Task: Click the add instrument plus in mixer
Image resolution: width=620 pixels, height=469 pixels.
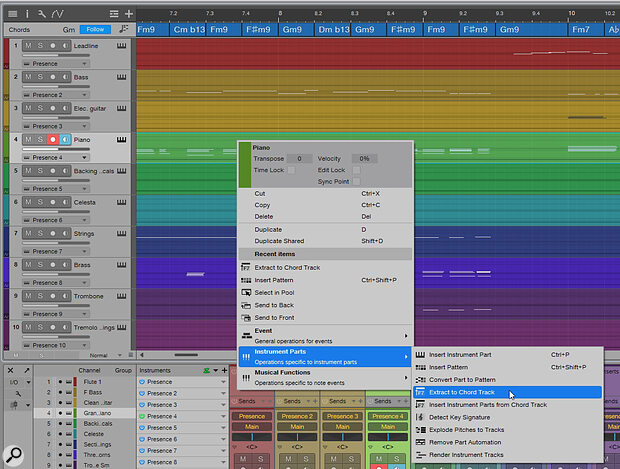Action: [x=223, y=369]
